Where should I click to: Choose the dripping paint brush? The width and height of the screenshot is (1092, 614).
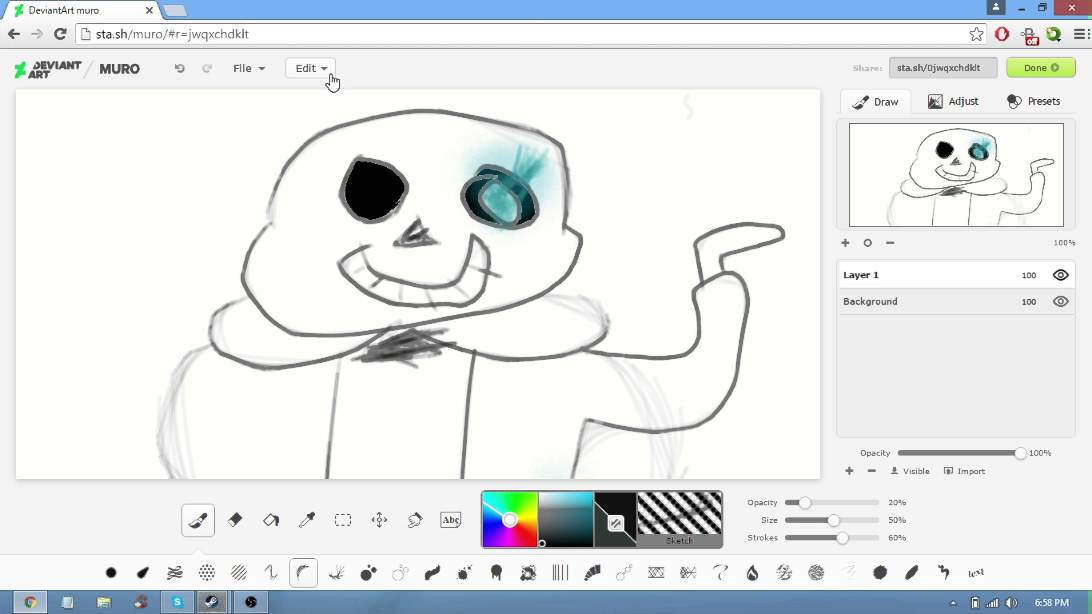(496, 573)
